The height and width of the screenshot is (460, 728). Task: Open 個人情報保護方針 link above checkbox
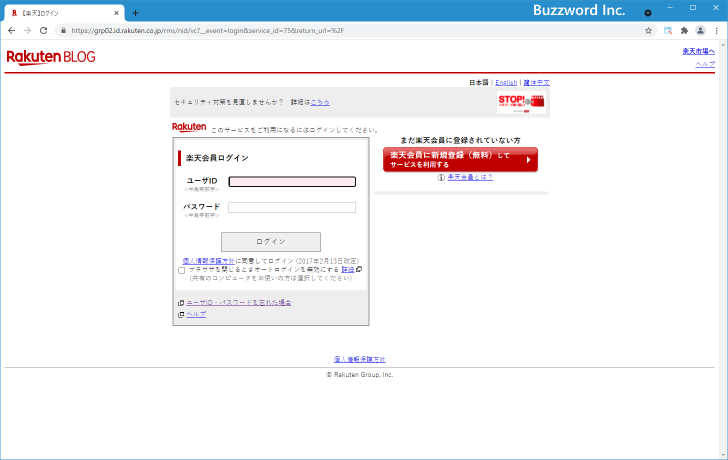pyautogui.click(x=208, y=261)
